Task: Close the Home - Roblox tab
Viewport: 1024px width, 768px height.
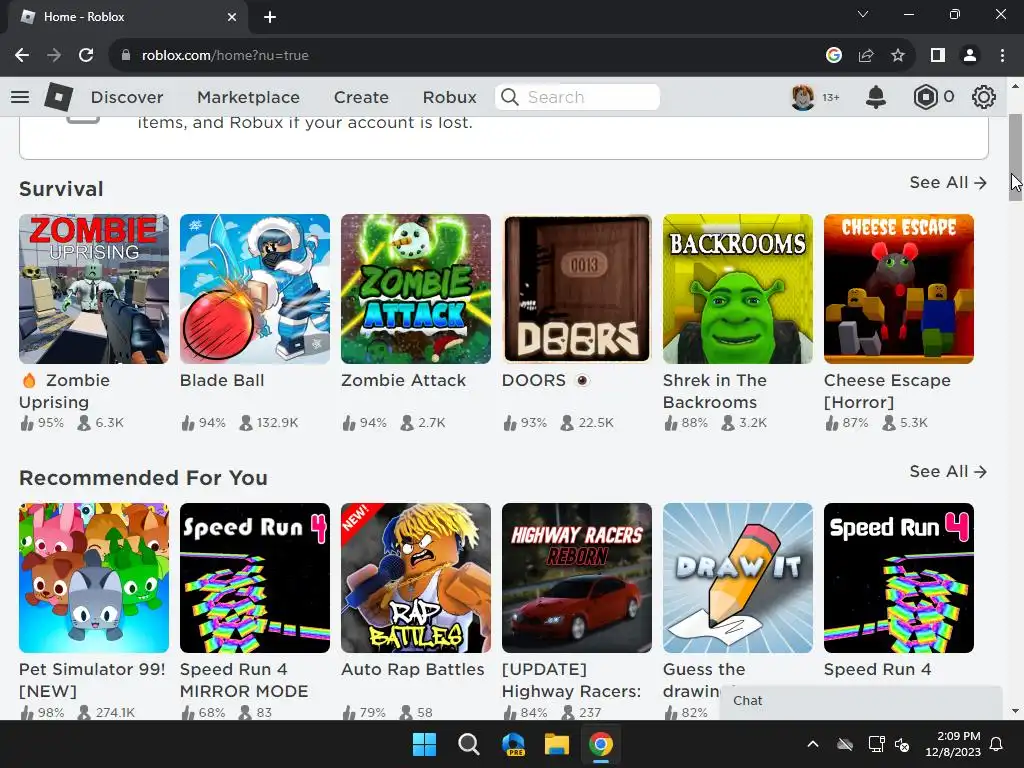Action: pyautogui.click(x=232, y=17)
